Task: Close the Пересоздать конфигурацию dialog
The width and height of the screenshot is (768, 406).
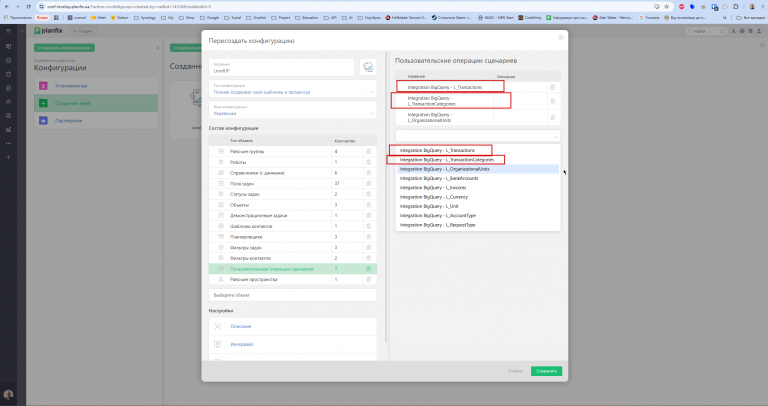Action: (561, 37)
